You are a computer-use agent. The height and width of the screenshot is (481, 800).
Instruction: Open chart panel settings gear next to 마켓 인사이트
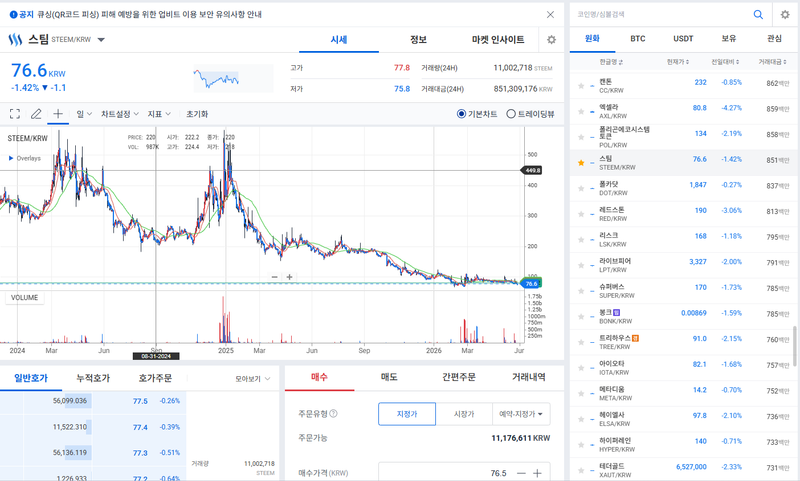[x=551, y=39]
